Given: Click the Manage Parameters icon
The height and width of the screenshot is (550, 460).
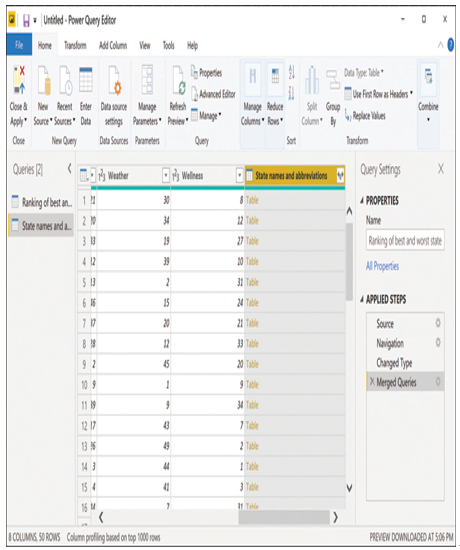Looking at the screenshot, I should click(147, 80).
